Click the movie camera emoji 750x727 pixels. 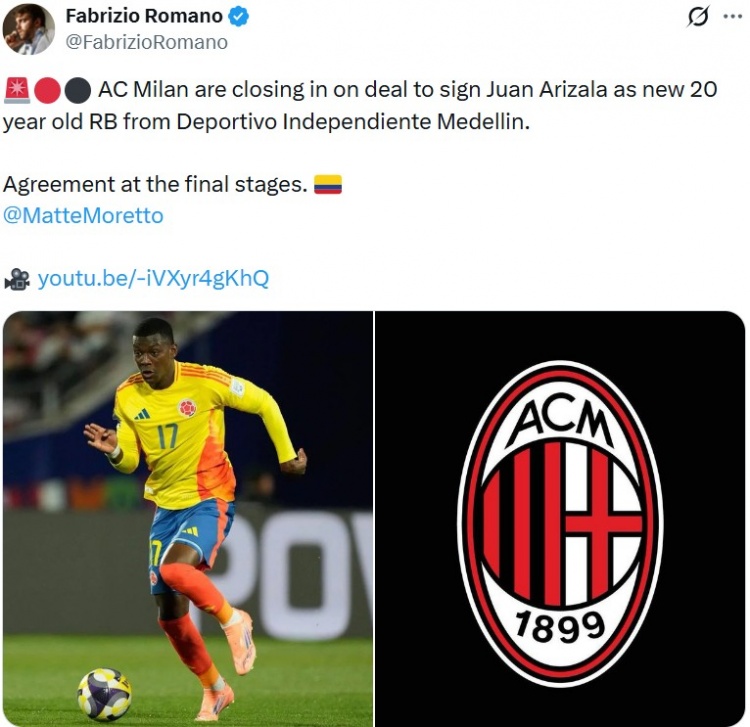pos(17,279)
